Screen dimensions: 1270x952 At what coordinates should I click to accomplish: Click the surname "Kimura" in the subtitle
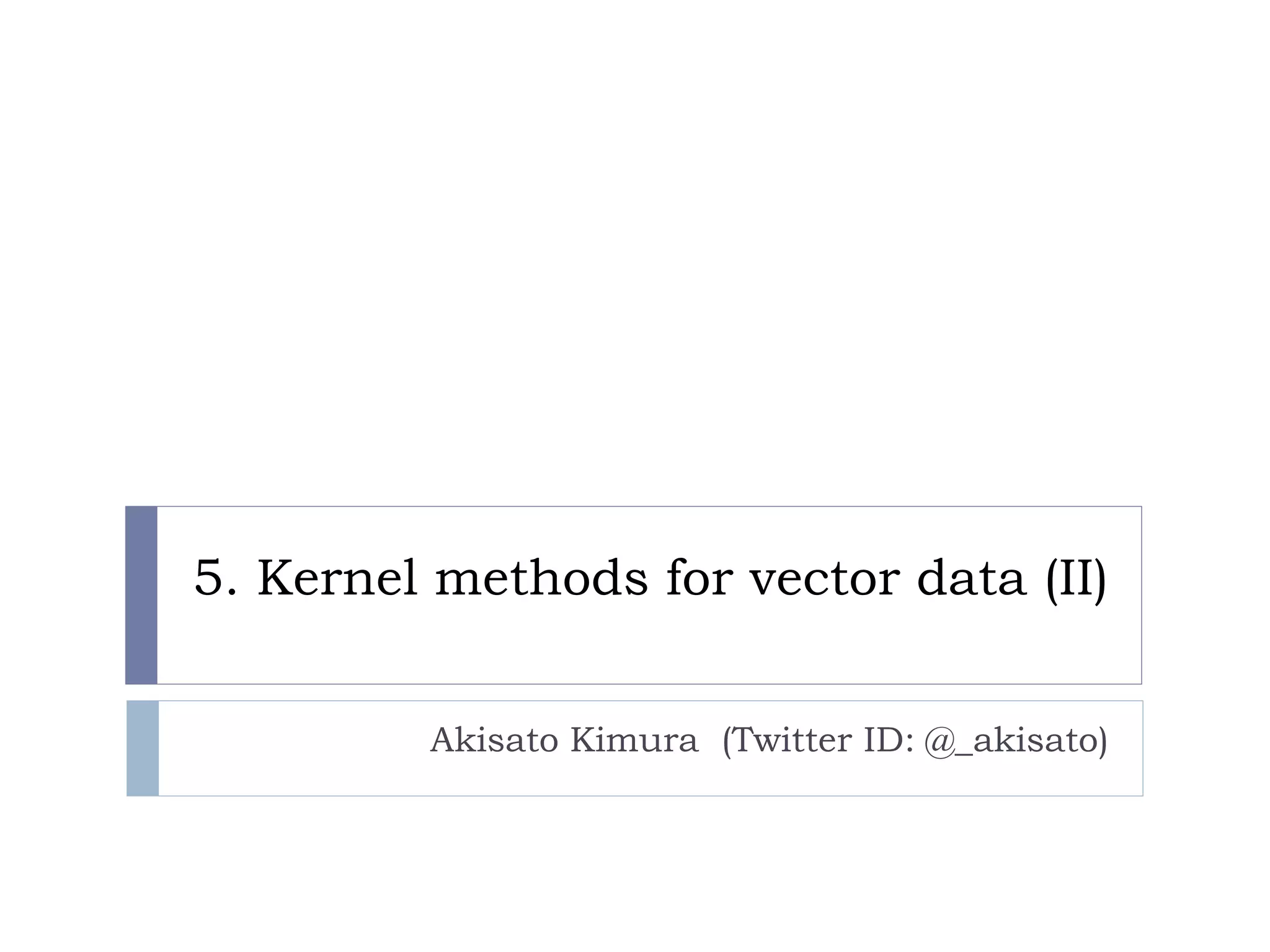(634, 740)
